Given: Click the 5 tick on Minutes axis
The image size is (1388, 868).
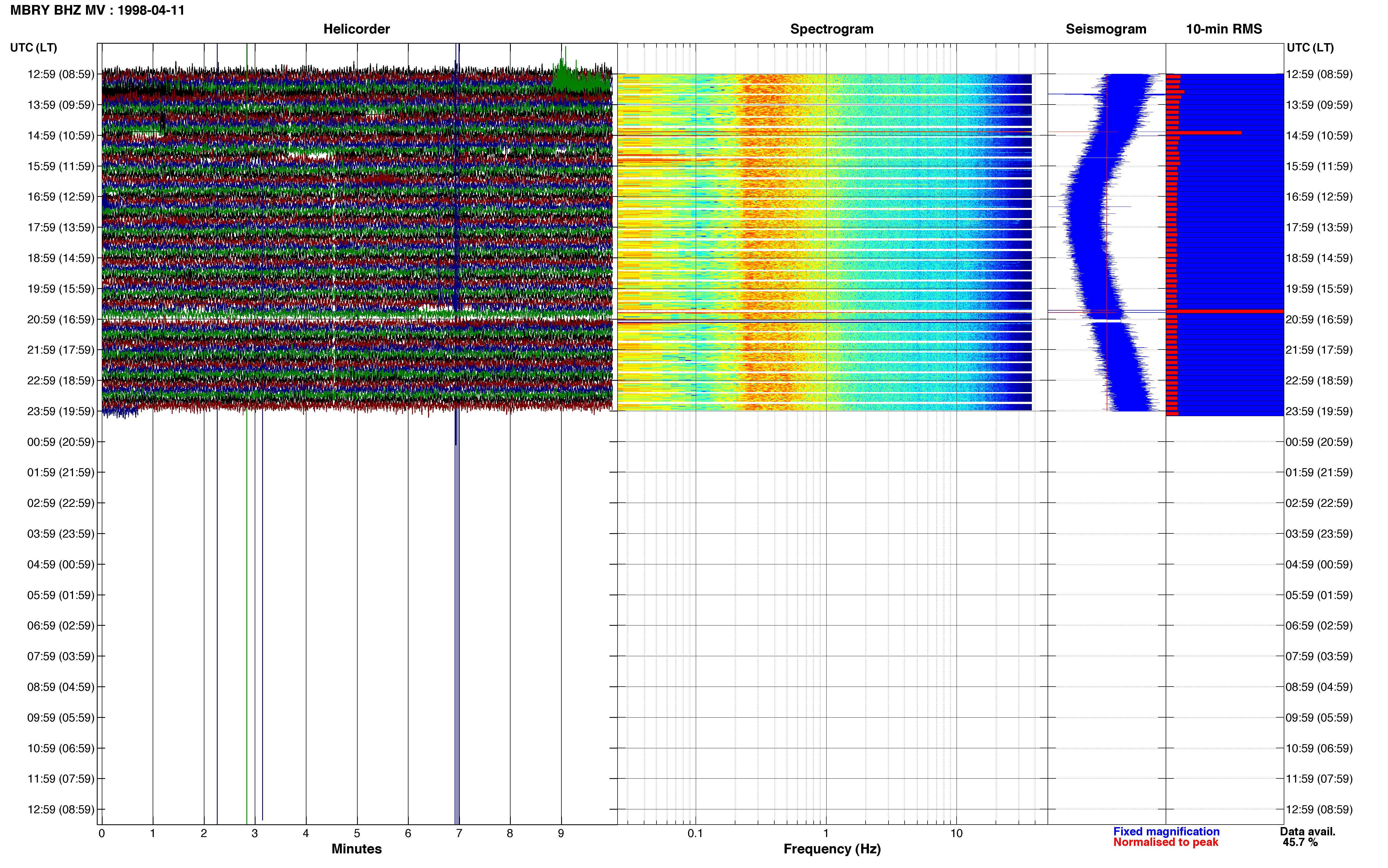Looking at the screenshot, I should coord(357,833).
